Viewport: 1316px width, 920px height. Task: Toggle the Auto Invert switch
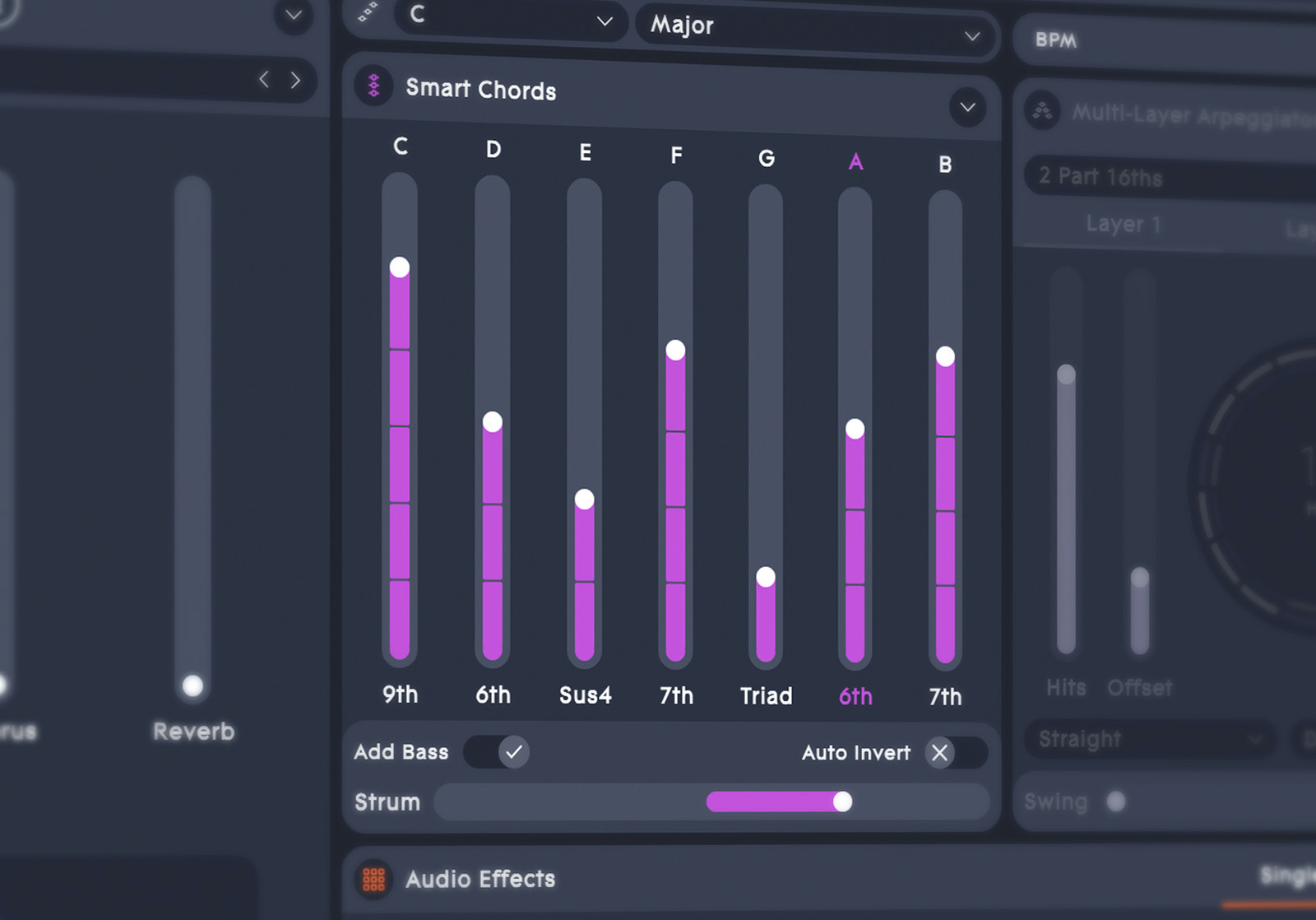coord(955,752)
